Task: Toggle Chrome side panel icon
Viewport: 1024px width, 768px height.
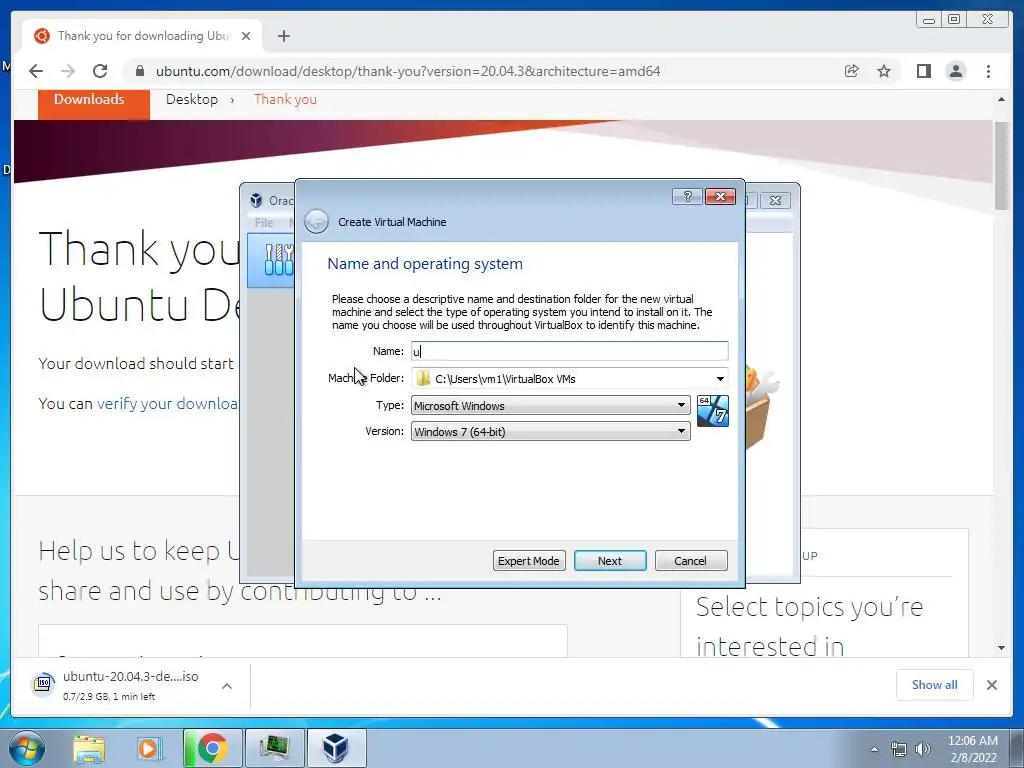Action: 923,71
